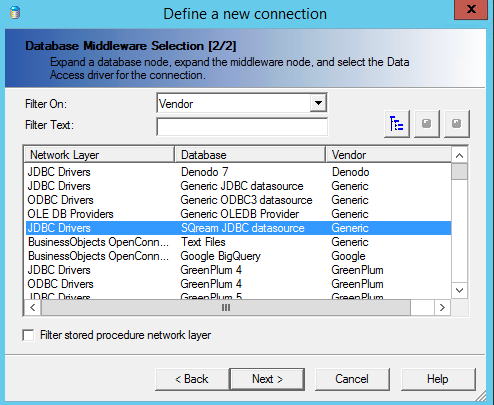Click the Vendor combo box field
Image resolution: width=494 pixels, height=405 pixels.
tap(242, 103)
